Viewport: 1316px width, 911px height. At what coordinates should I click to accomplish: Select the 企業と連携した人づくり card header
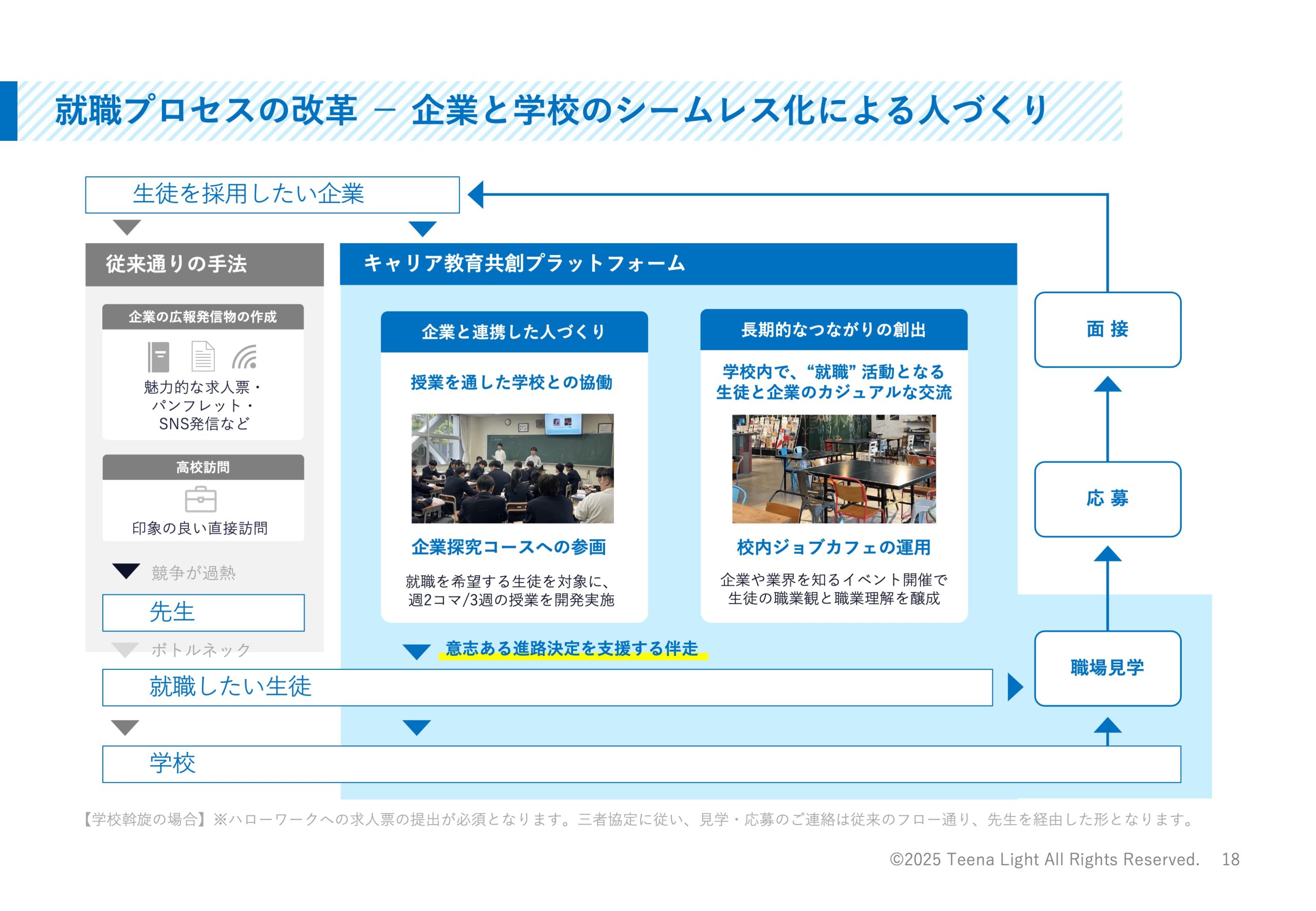514,332
